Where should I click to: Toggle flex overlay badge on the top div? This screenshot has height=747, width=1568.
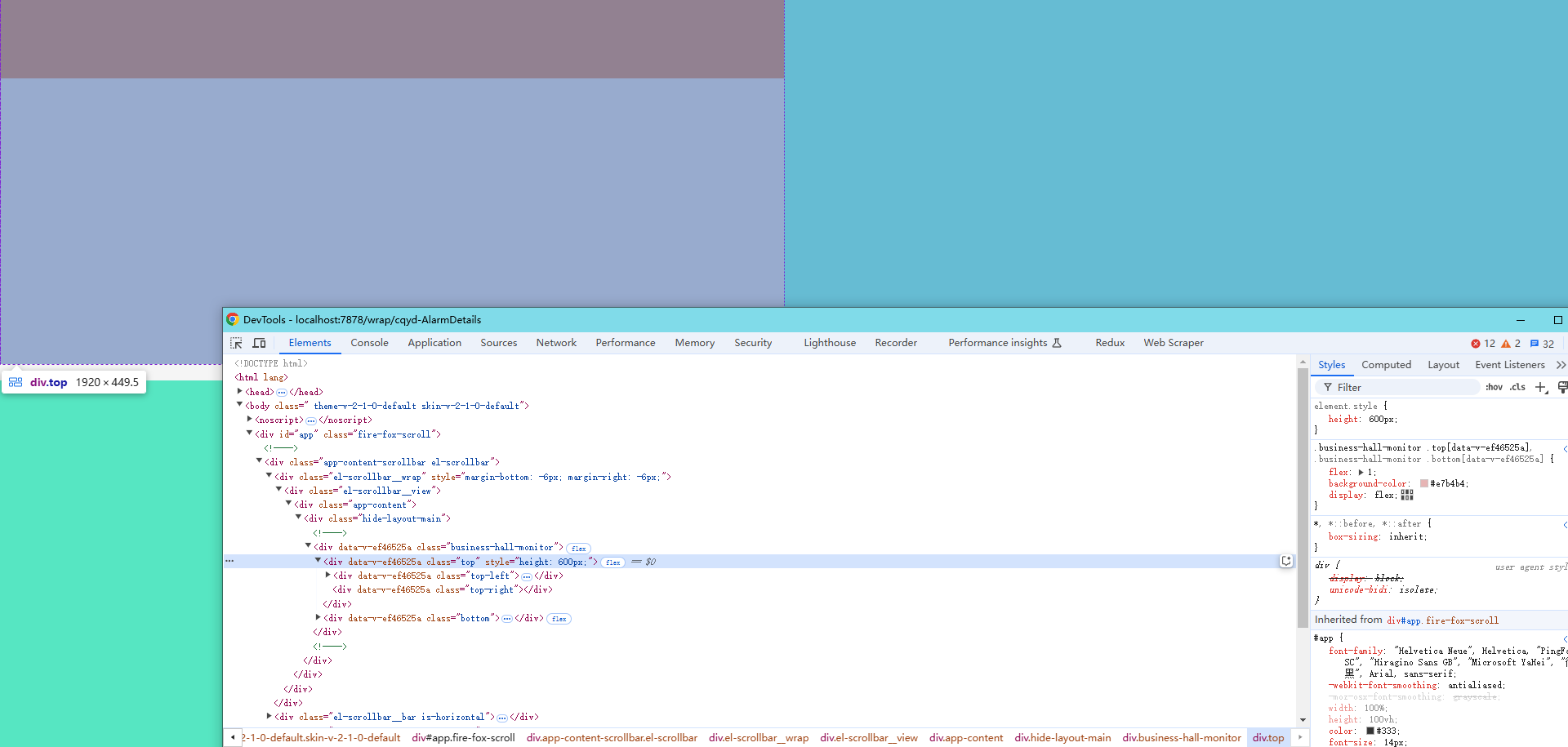click(x=613, y=562)
